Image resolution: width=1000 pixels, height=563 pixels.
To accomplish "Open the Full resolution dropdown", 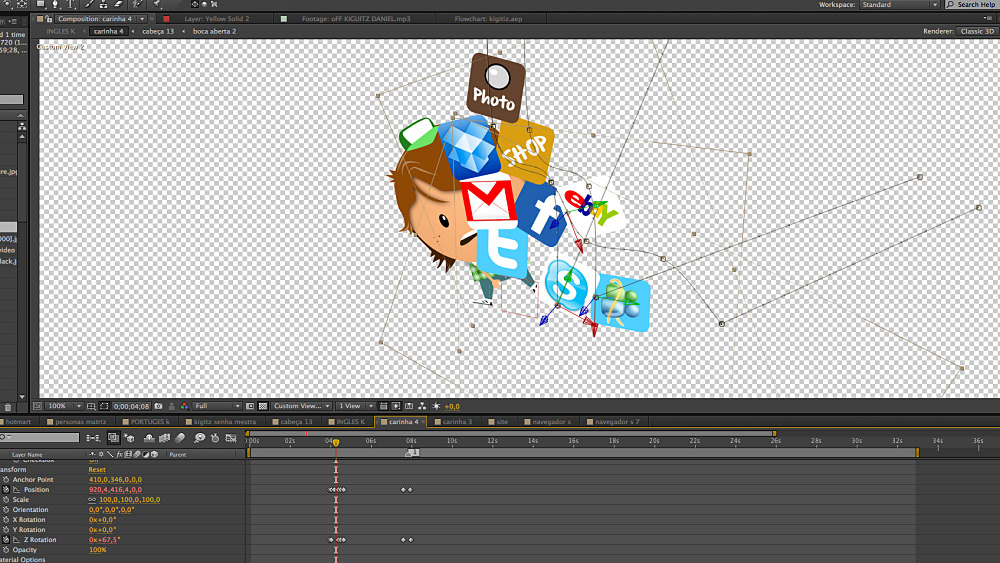I will (x=217, y=406).
